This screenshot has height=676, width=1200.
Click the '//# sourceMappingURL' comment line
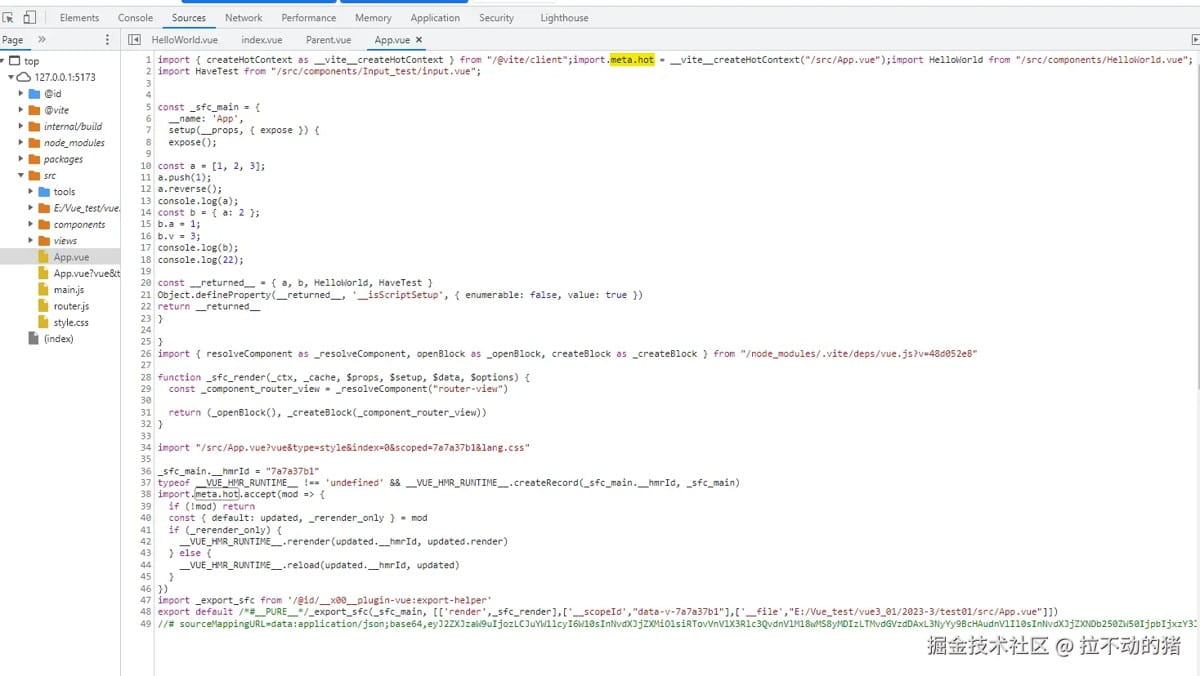point(677,624)
